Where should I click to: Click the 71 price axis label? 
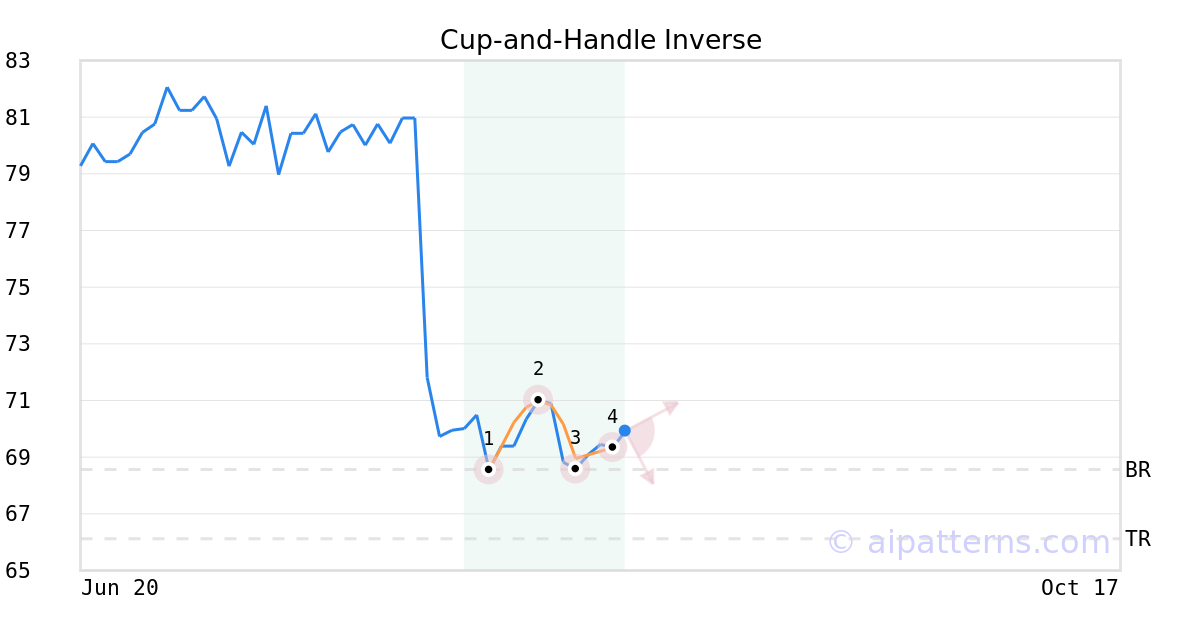[18, 401]
